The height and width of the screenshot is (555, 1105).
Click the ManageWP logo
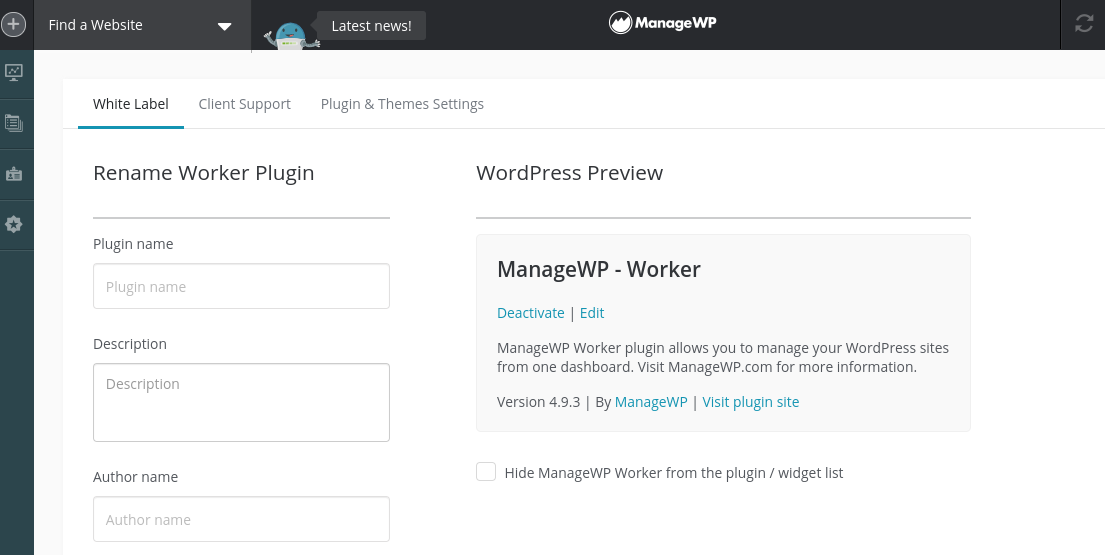(662, 23)
